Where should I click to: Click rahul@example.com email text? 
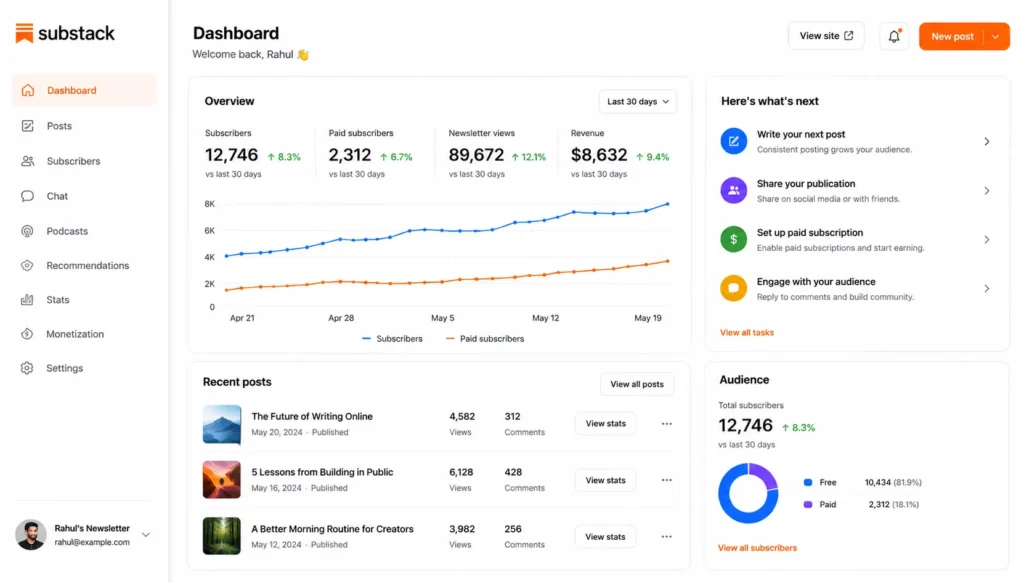[92, 542]
